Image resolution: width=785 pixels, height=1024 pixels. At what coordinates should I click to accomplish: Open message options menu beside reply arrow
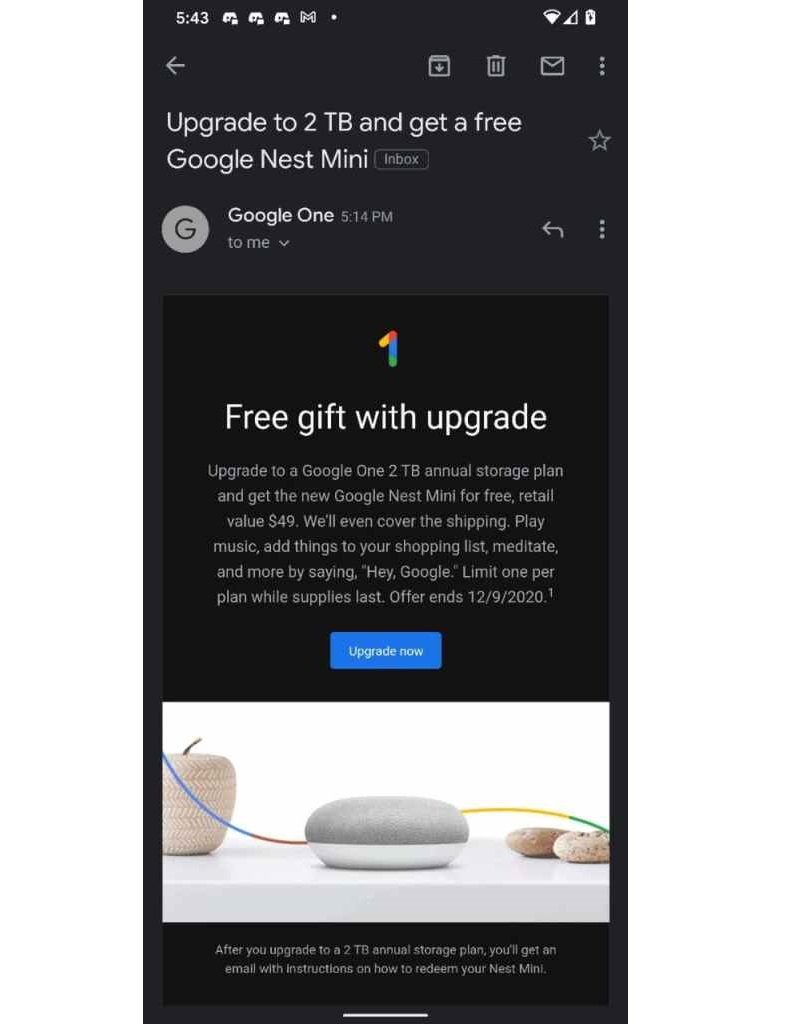pos(602,229)
